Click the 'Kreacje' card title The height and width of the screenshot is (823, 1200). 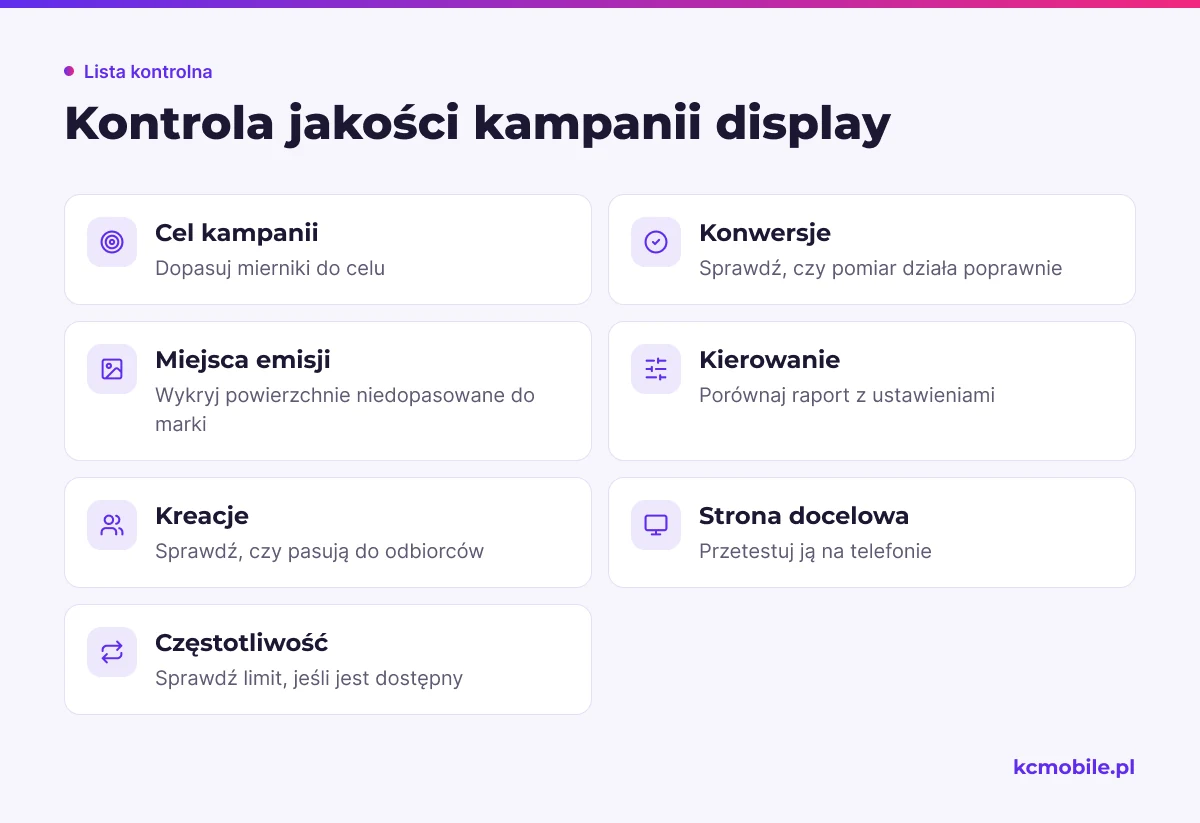tap(202, 516)
